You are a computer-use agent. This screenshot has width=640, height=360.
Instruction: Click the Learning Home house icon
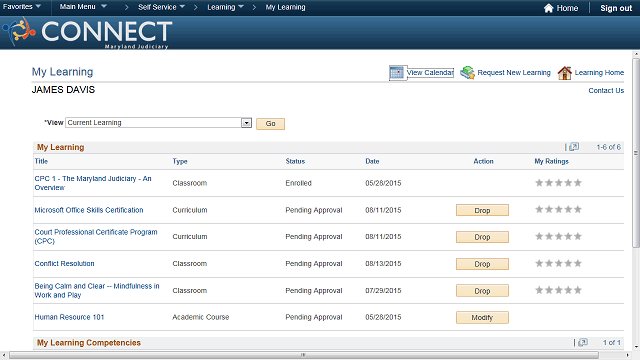(x=564, y=73)
